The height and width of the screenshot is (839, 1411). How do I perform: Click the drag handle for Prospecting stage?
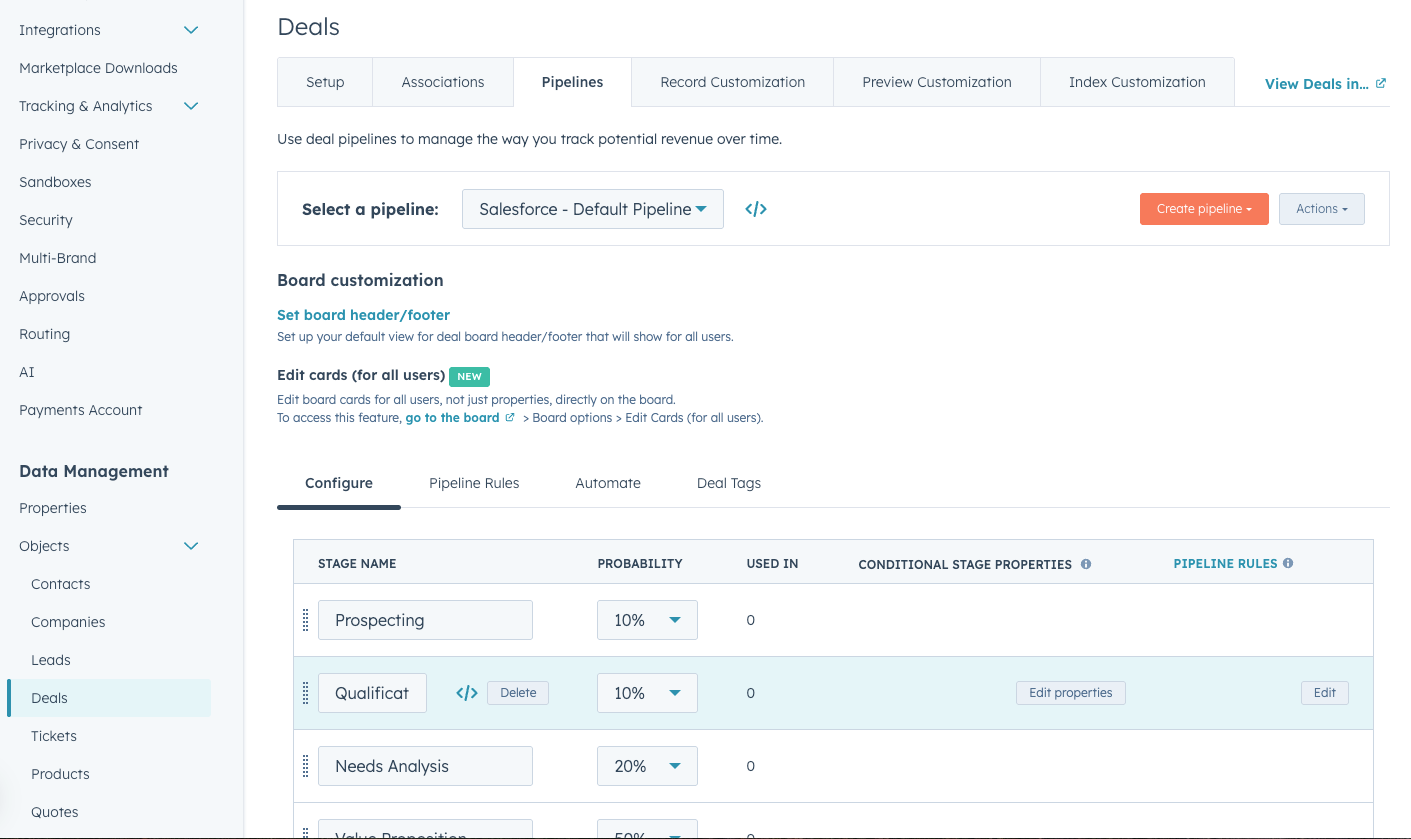pyautogui.click(x=306, y=620)
